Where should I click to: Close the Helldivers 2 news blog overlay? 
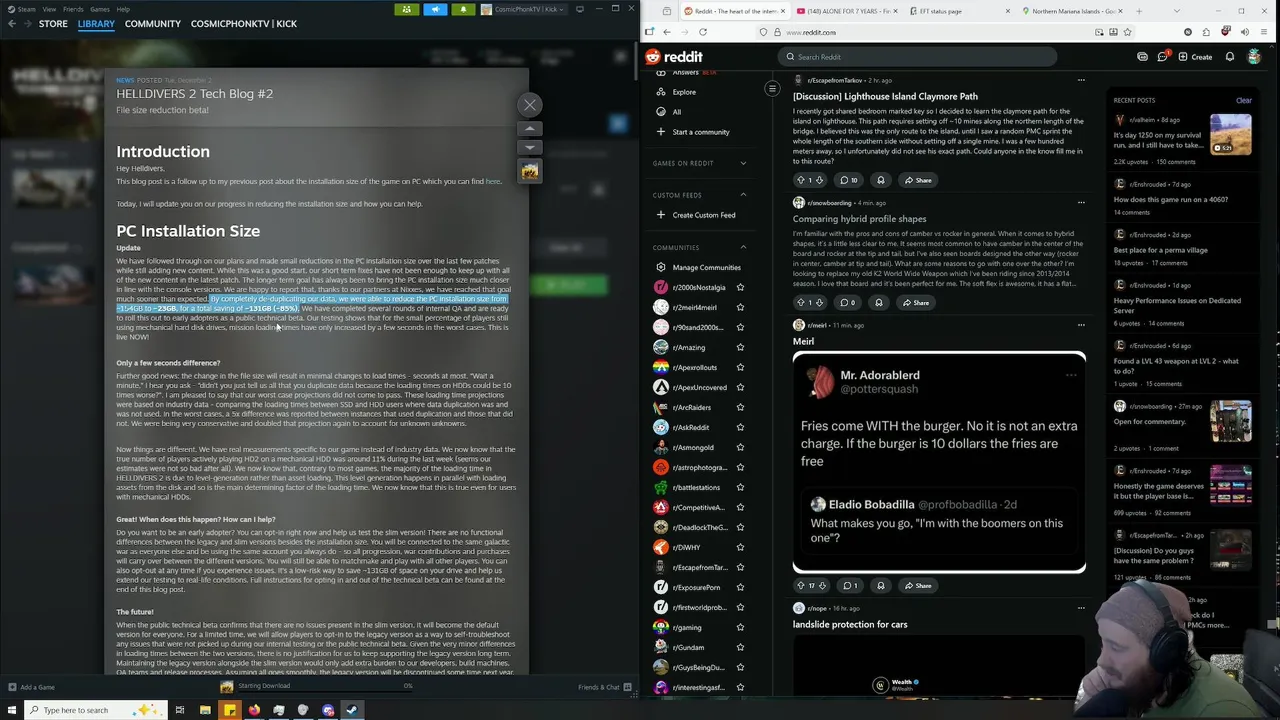[x=530, y=105]
